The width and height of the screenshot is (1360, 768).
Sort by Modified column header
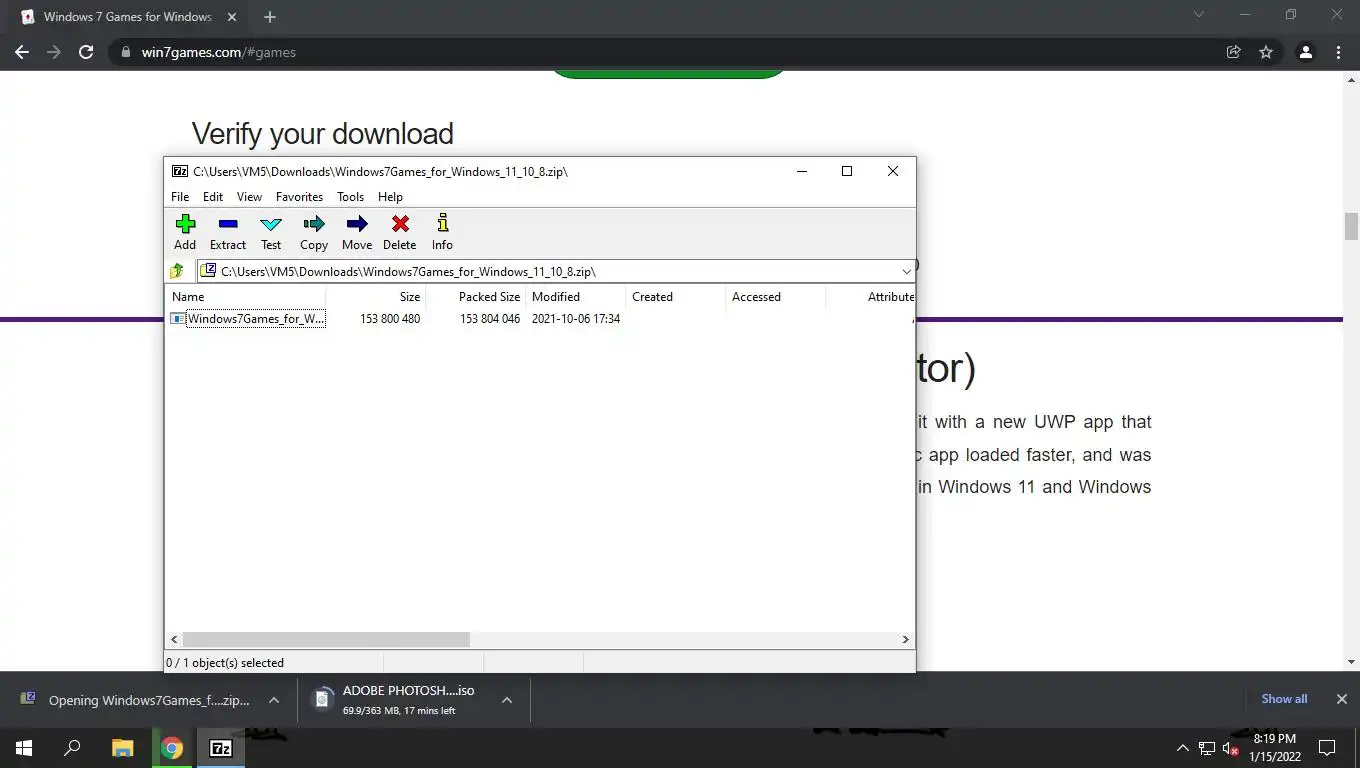[576, 297]
